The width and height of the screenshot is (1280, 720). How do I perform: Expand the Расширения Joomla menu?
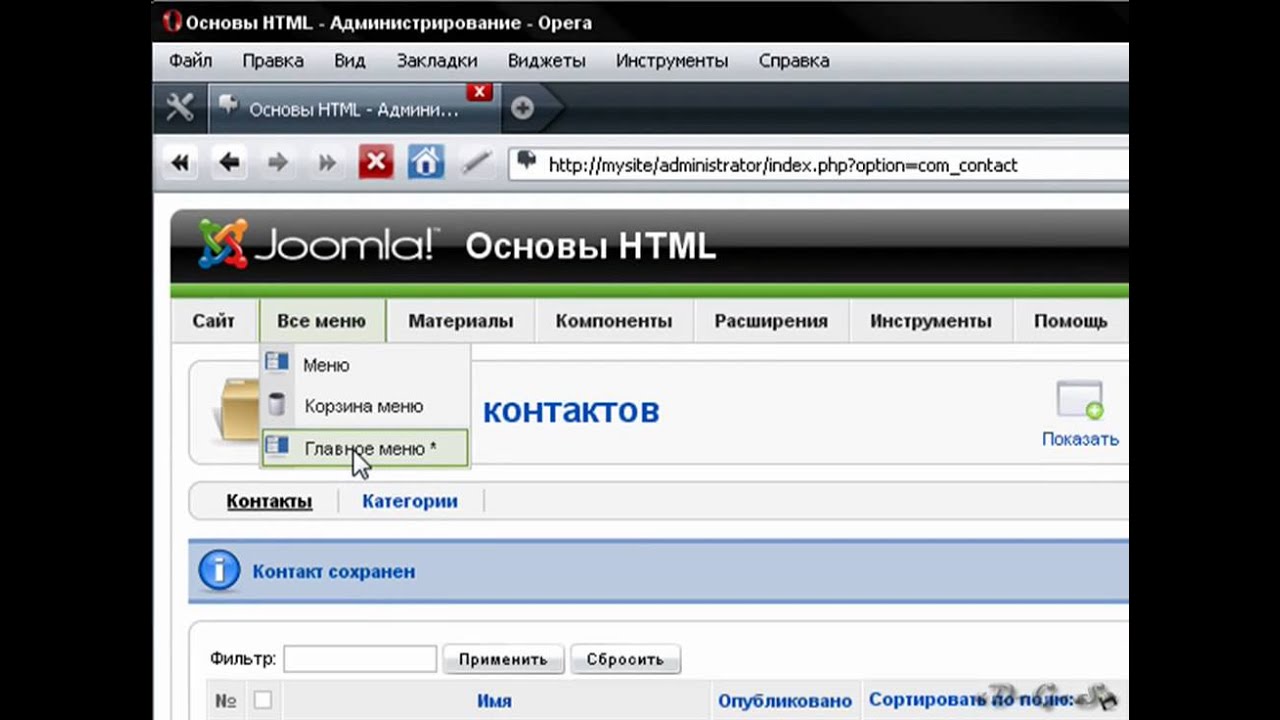click(x=771, y=321)
